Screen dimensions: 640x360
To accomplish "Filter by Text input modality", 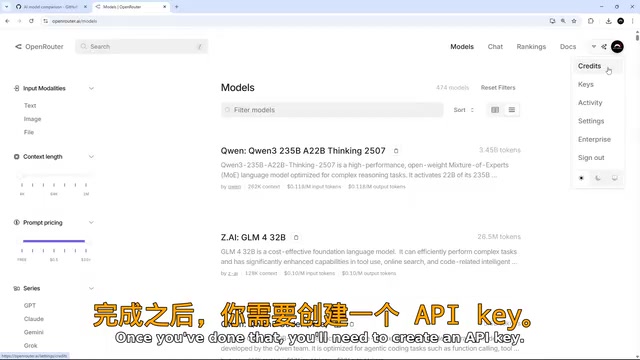I will click(x=30, y=105).
